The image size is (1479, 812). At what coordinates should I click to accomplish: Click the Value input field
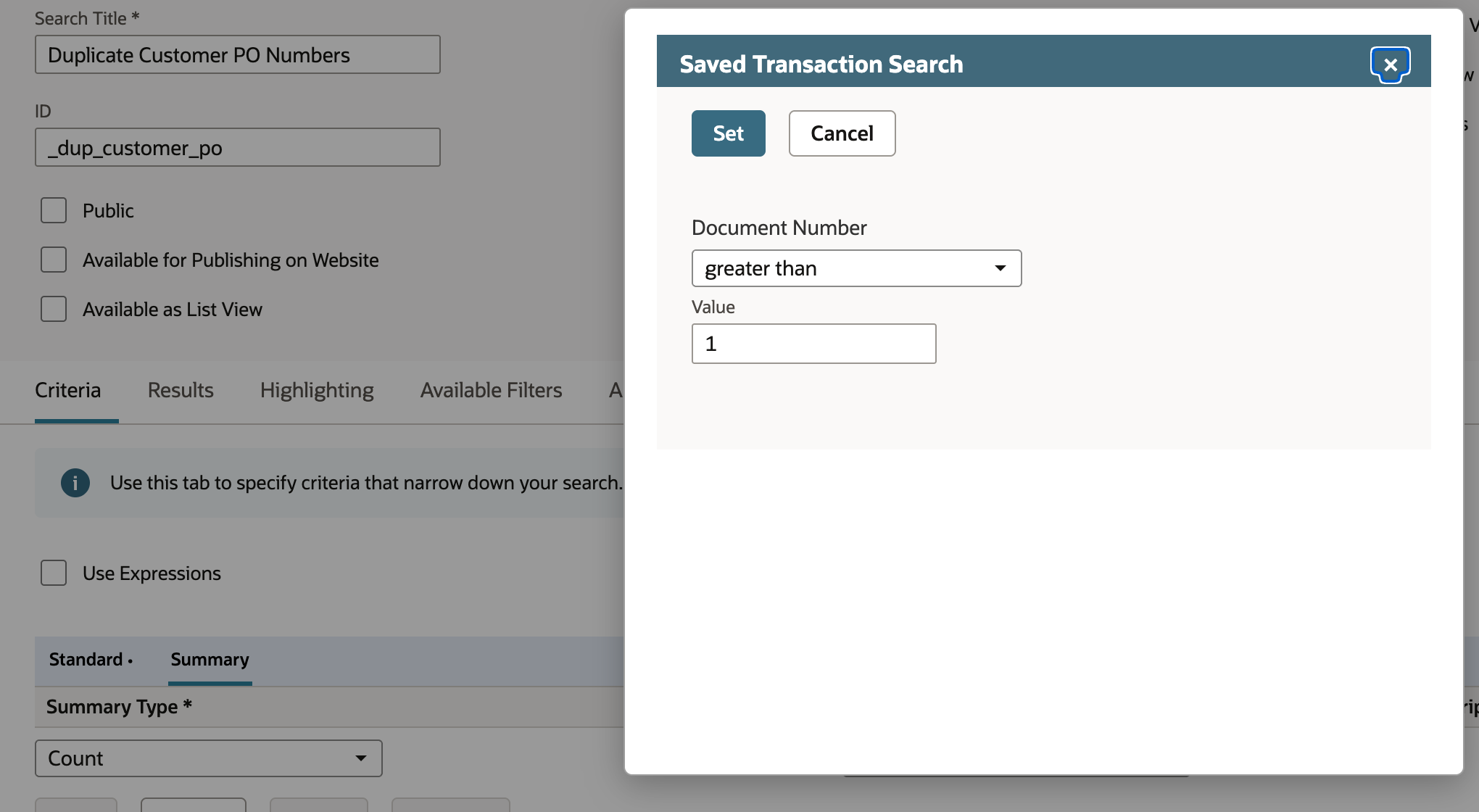(813, 344)
